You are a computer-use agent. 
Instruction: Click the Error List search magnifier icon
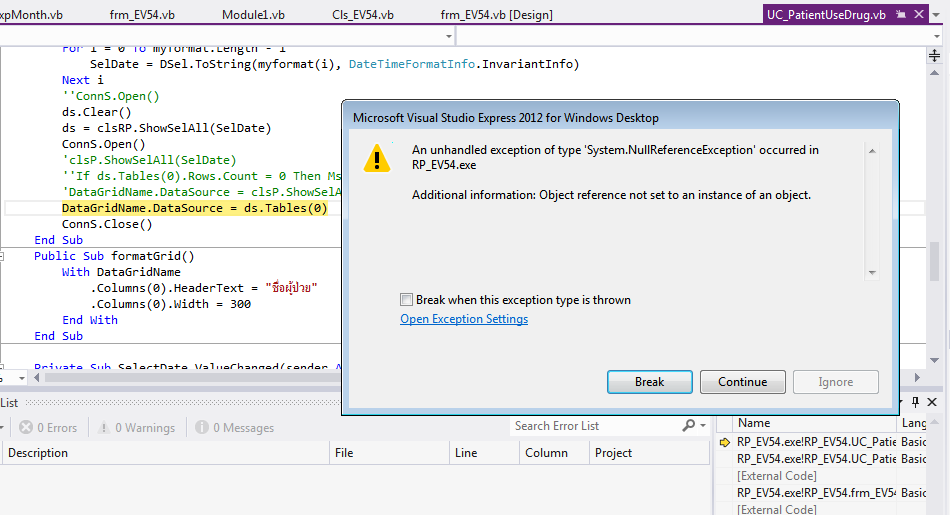[689, 426]
